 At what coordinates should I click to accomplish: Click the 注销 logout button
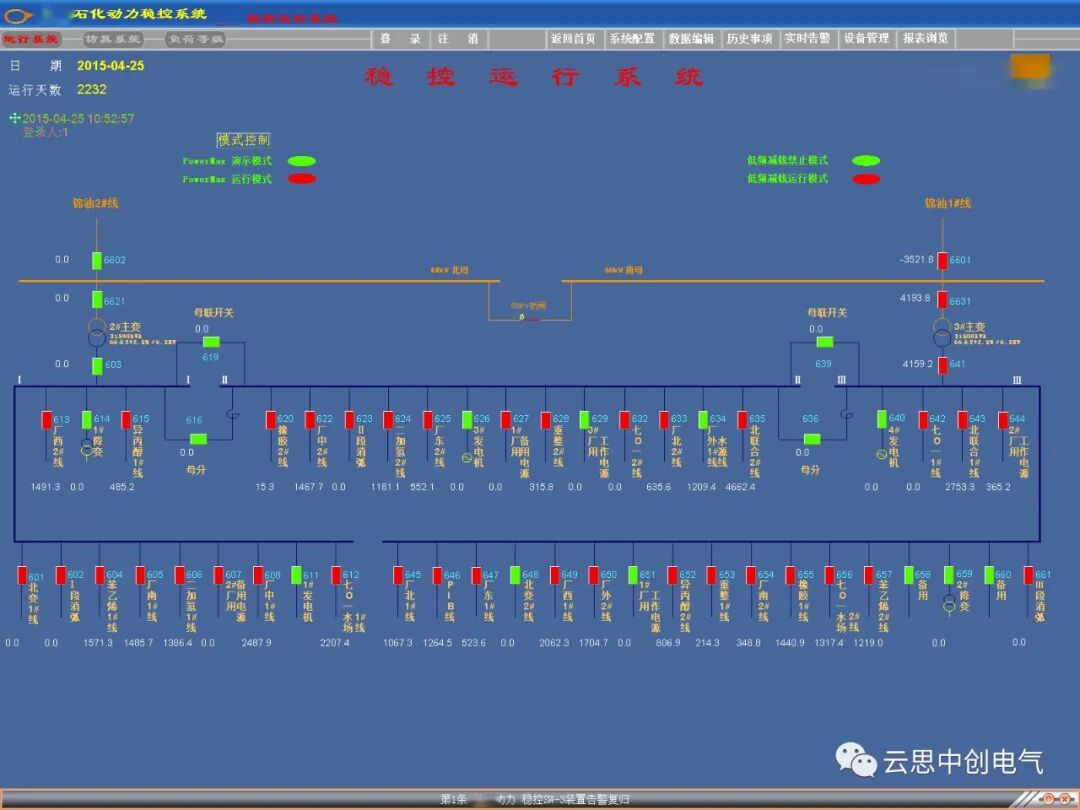point(459,39)
